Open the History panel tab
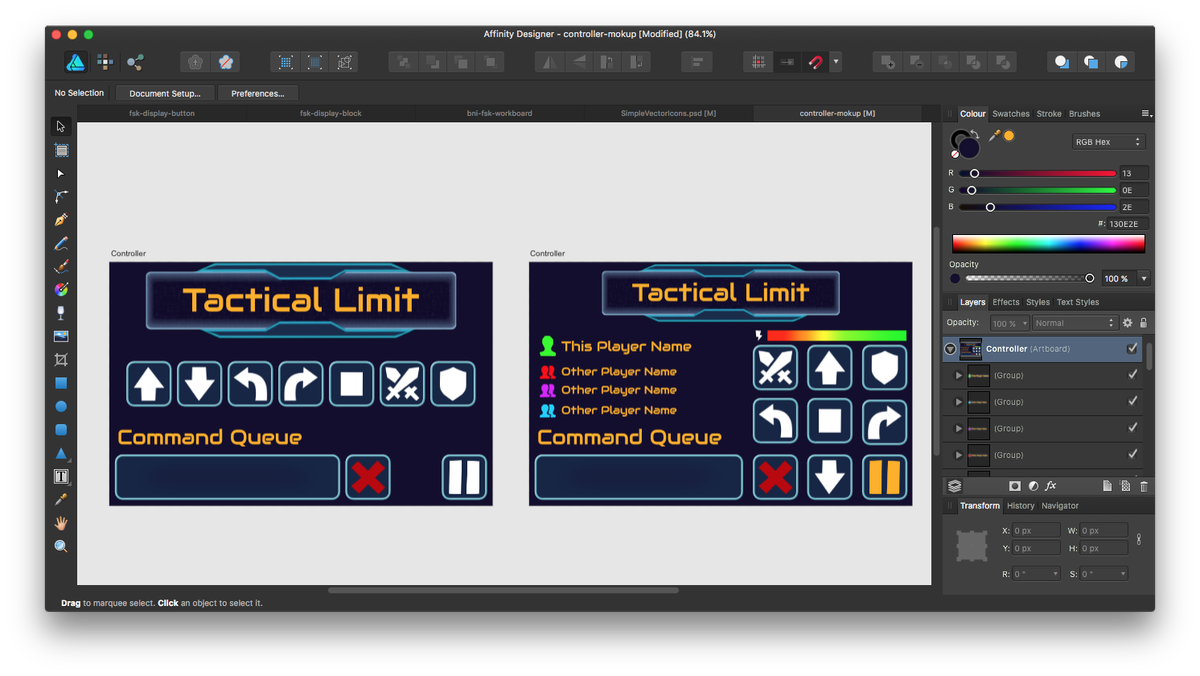 point(1021,506)
